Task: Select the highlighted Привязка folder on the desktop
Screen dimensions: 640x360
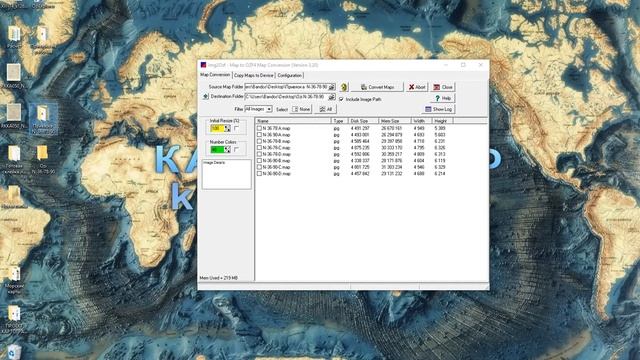Action: (43, 119)
